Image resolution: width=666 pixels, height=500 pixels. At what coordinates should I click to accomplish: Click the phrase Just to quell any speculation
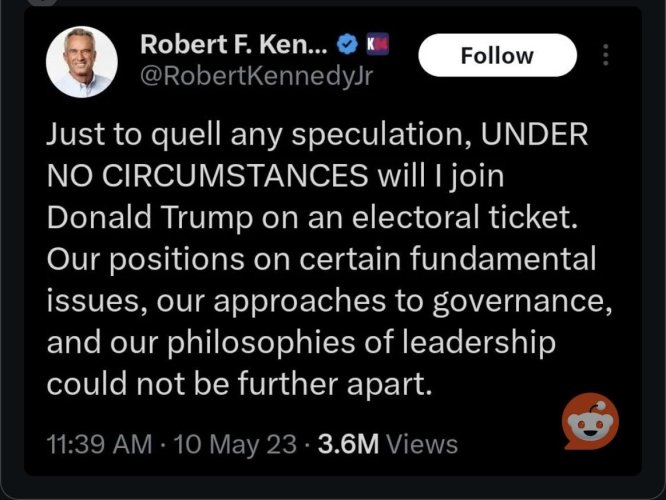tap(259, 135)
